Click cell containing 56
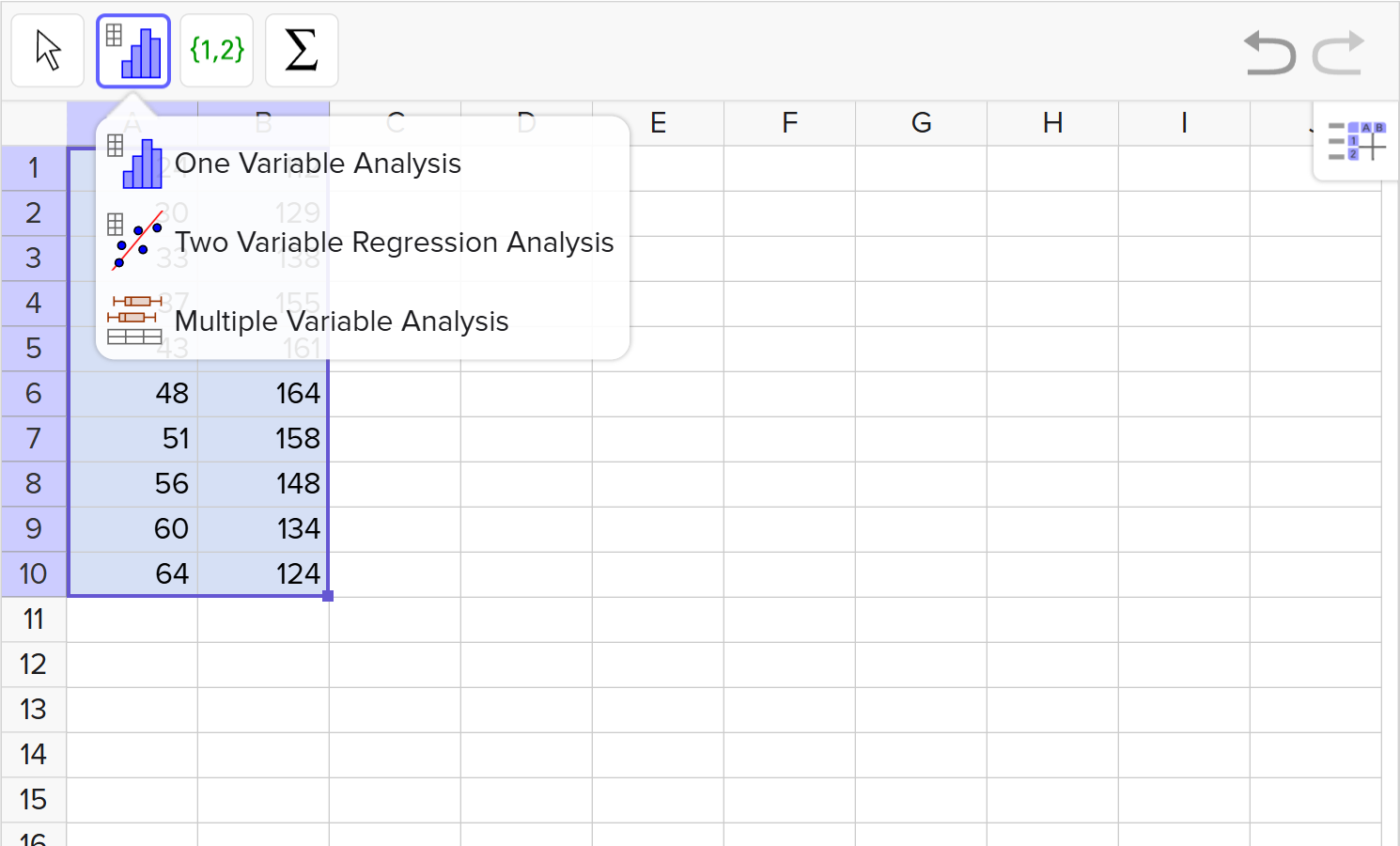Viewport: 1400px width, 846px height. point(132,484)
